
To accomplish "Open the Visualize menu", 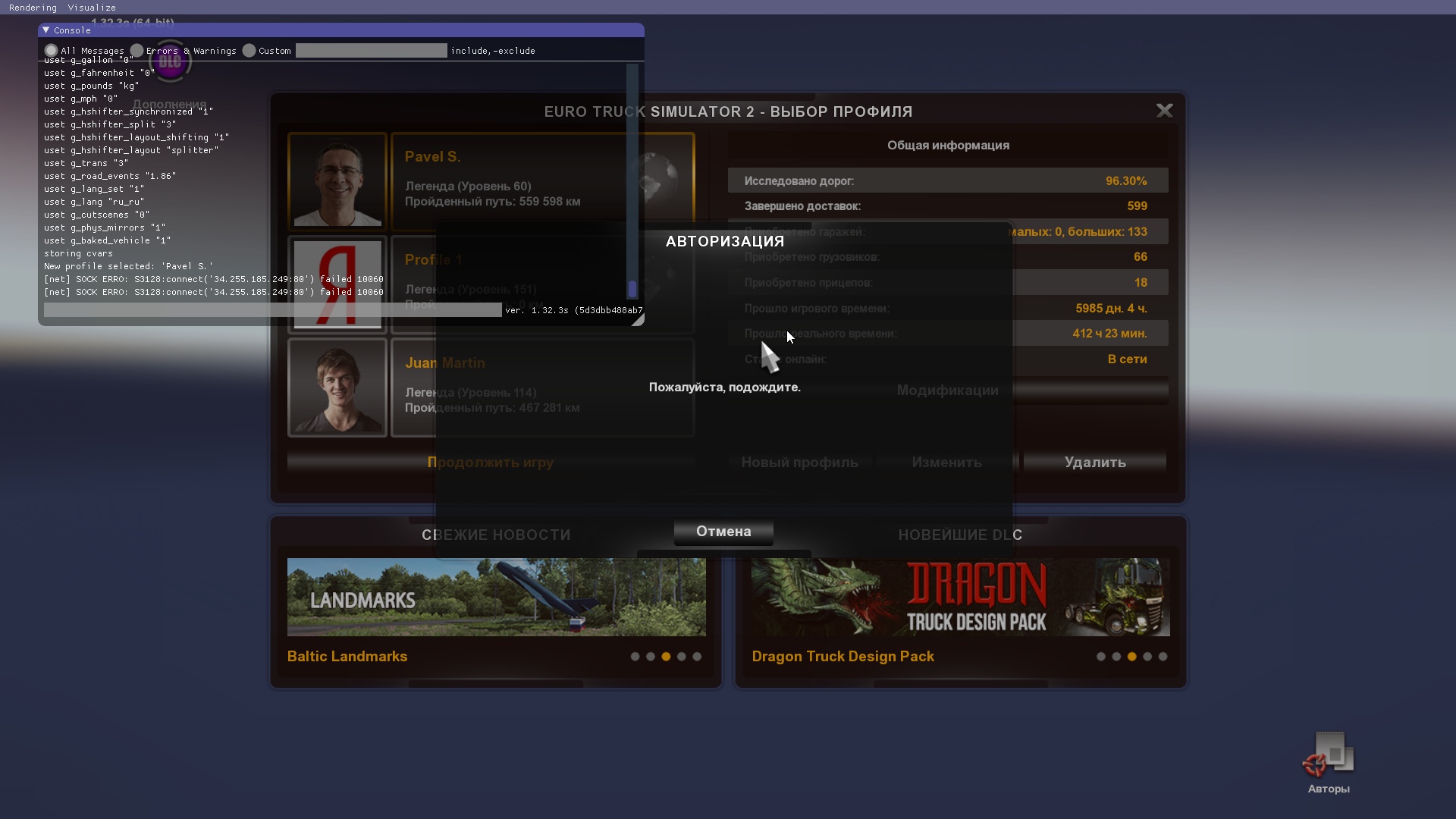I will tap(92, 8).
